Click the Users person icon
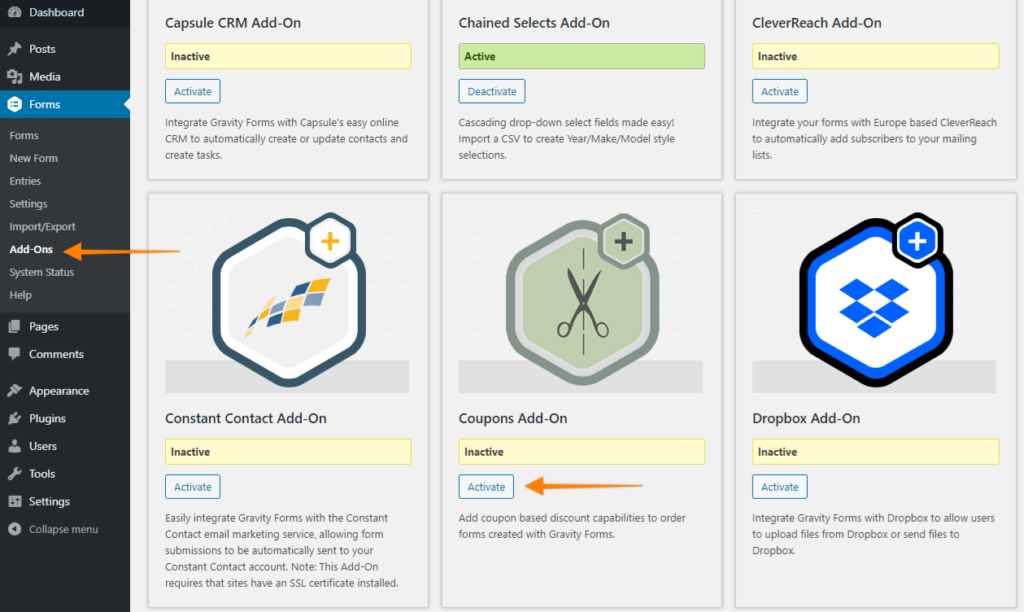This screenshot has width=1024, height=612. [14, 446]
